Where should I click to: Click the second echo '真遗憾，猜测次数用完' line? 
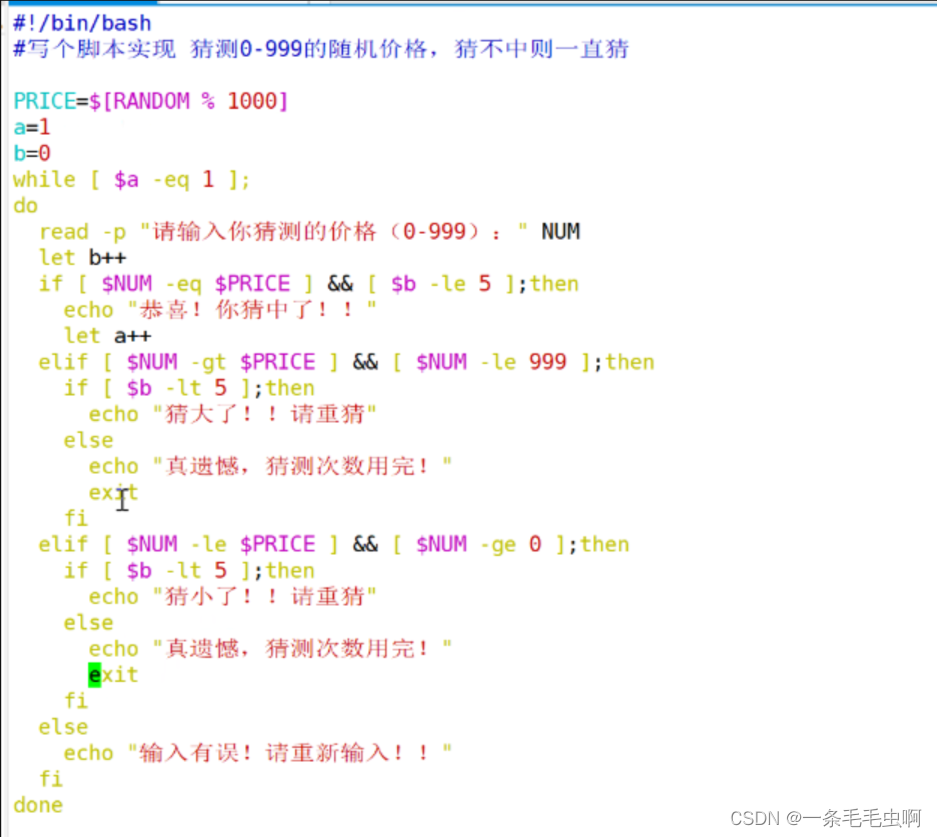tap(270, 648)
